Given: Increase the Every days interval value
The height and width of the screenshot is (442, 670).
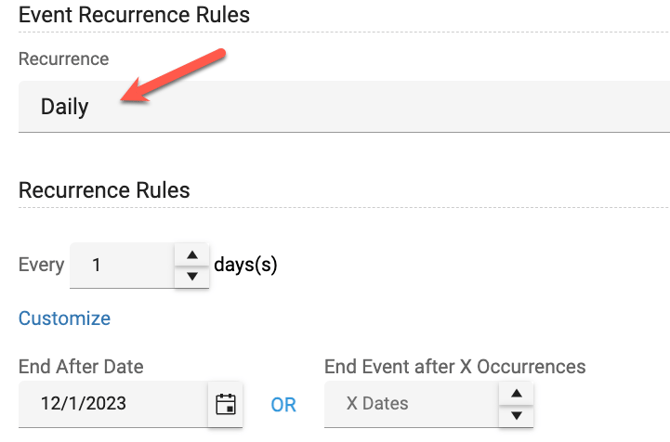Looking at the screenshot, I should (x=192, y=254).
